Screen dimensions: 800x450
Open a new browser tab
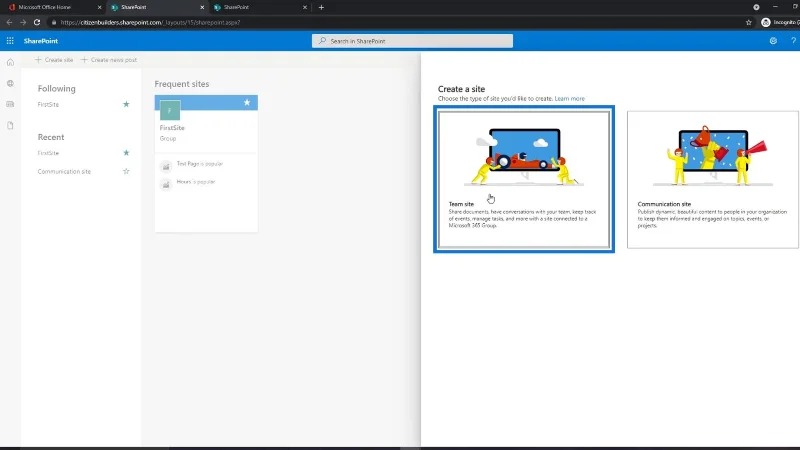click(x=321, y=8)
